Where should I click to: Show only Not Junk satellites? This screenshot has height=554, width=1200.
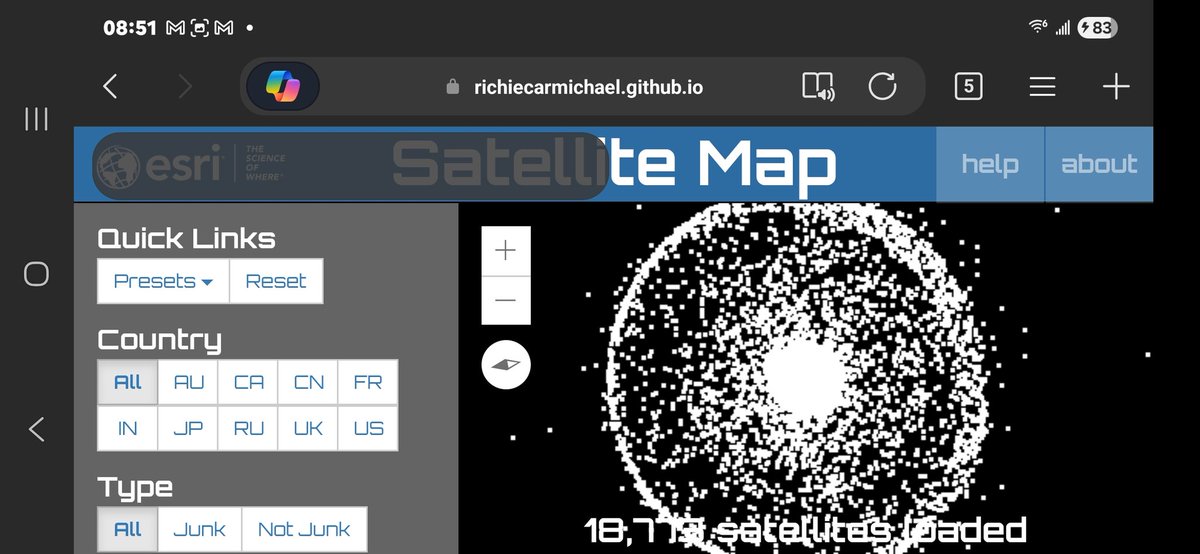click(304, 529)
